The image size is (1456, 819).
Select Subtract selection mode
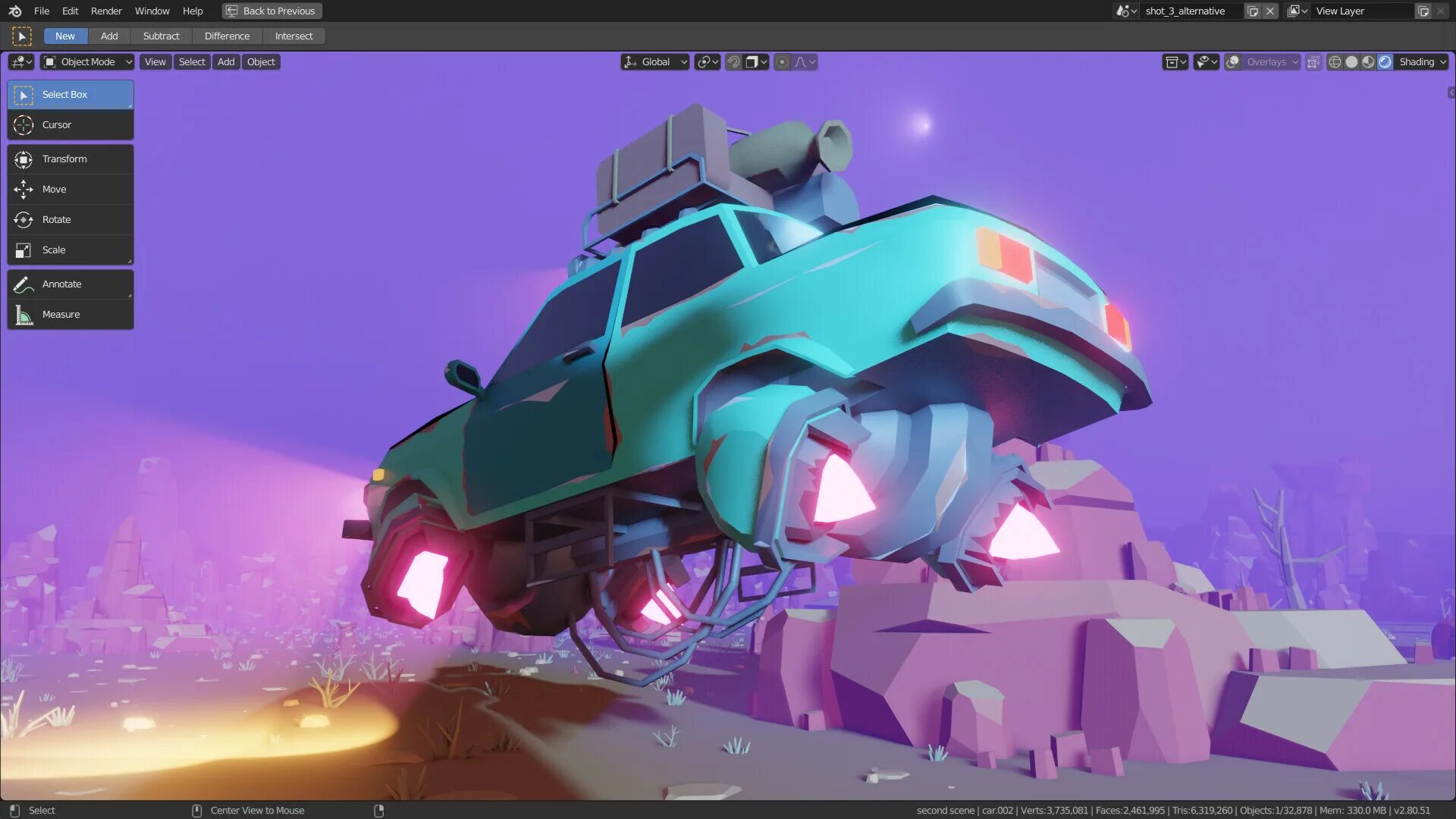pyautogui.click(x=161, y=36)
